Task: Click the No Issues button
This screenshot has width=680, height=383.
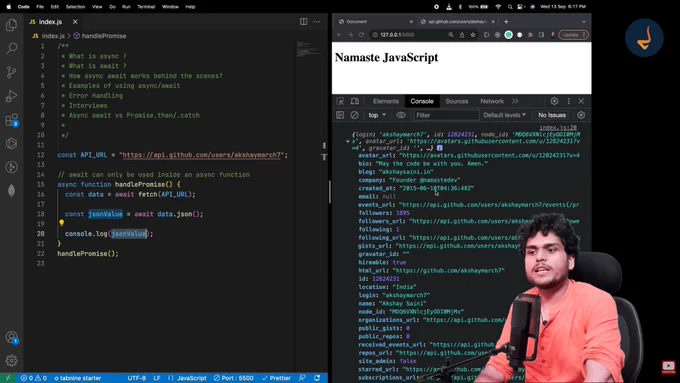Action: (552, 115)
